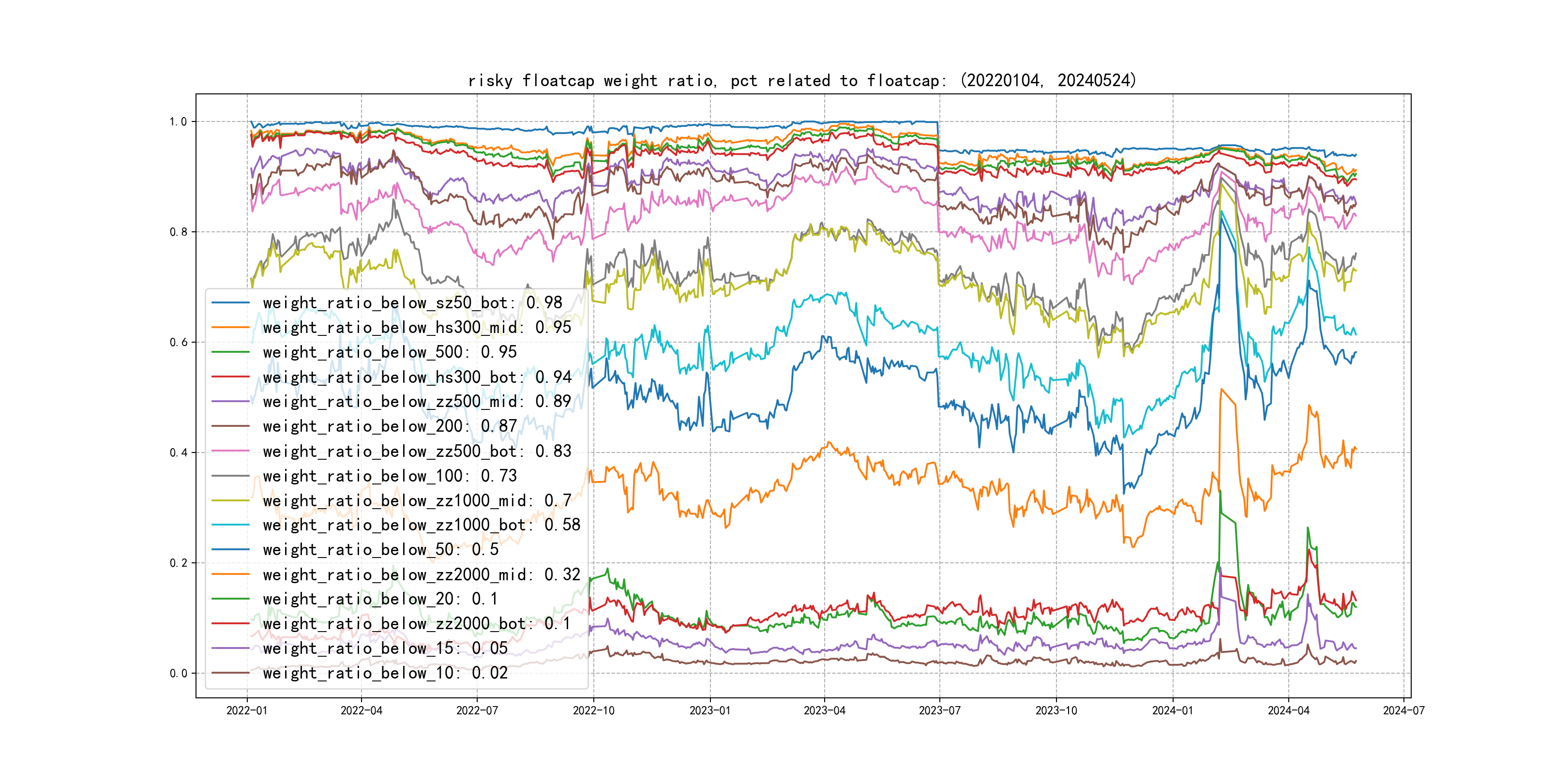Image resolution: width=1568 pixels, height=784 pixels.
Task: Click the 2022-01 x-axis tick label
Action: [246, 710]
